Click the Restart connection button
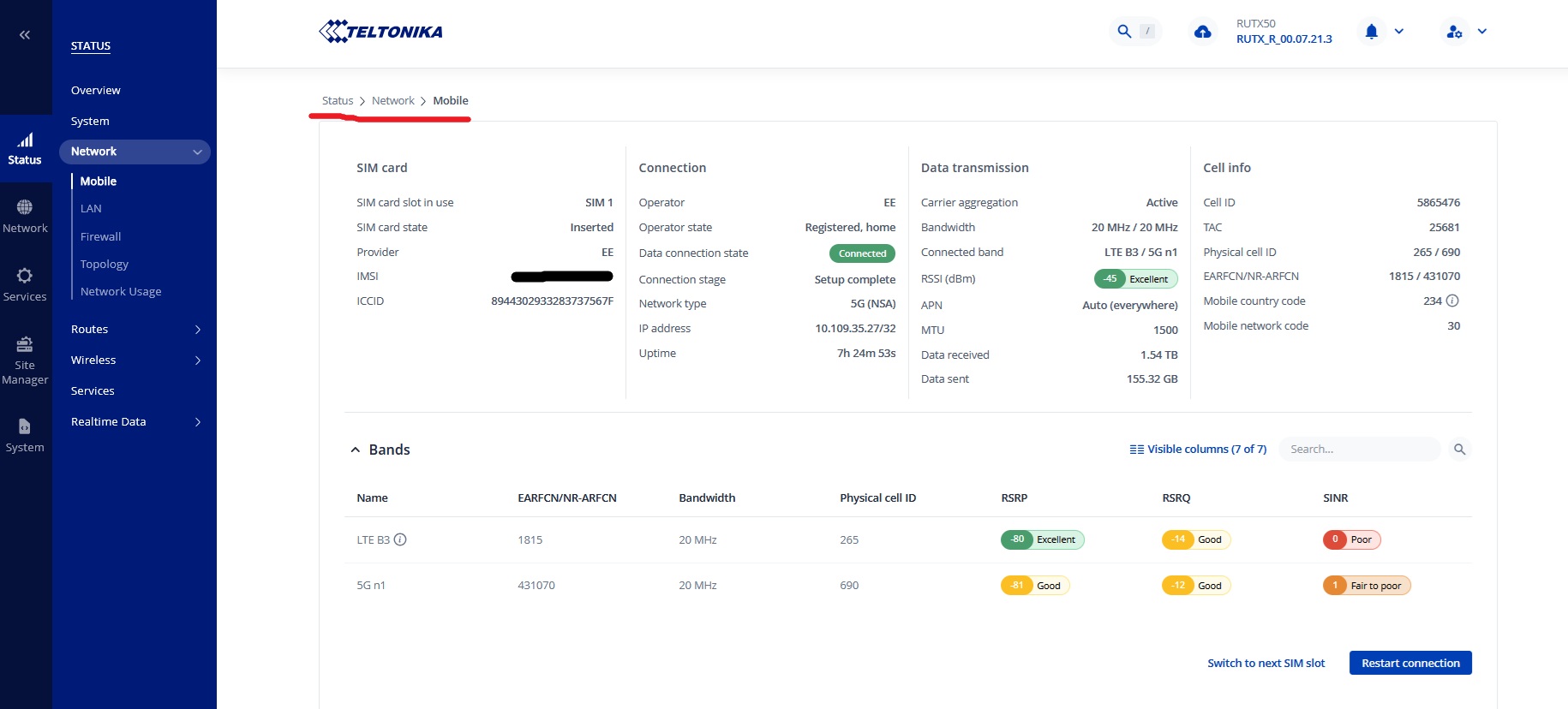The height and width of the screenshot is (709, 1568). point(1410,663)
